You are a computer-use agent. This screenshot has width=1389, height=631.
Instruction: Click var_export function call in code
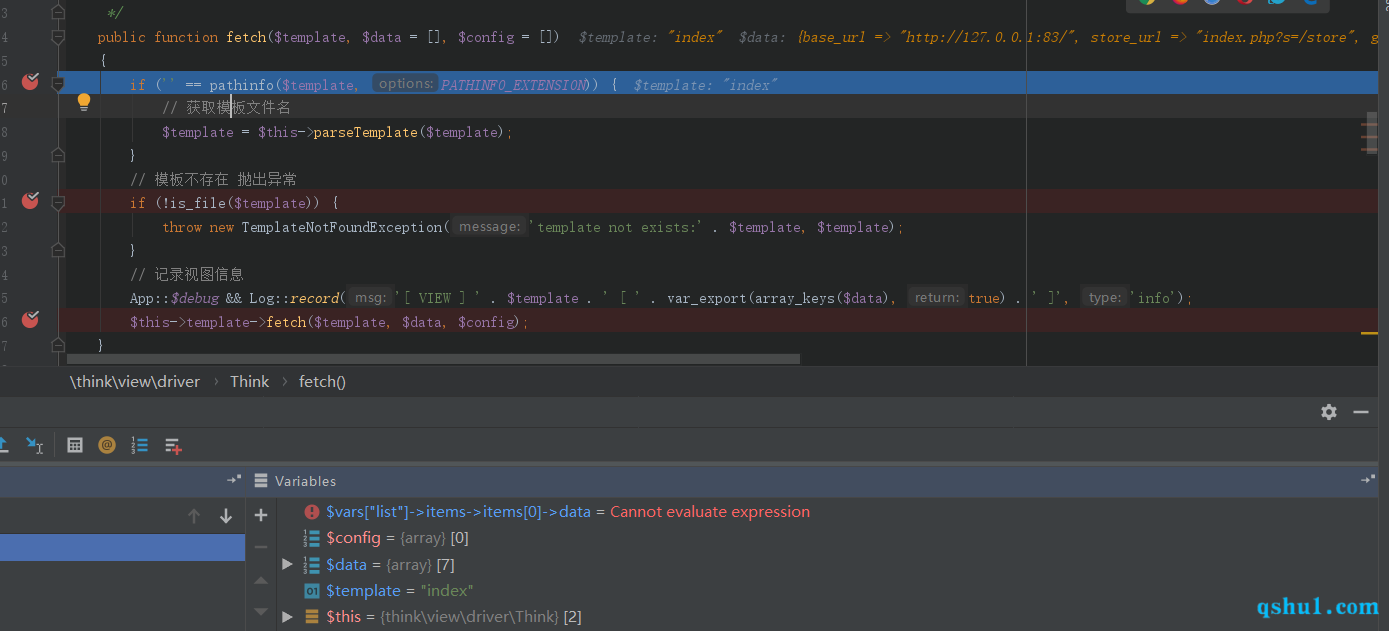[708, 298]
